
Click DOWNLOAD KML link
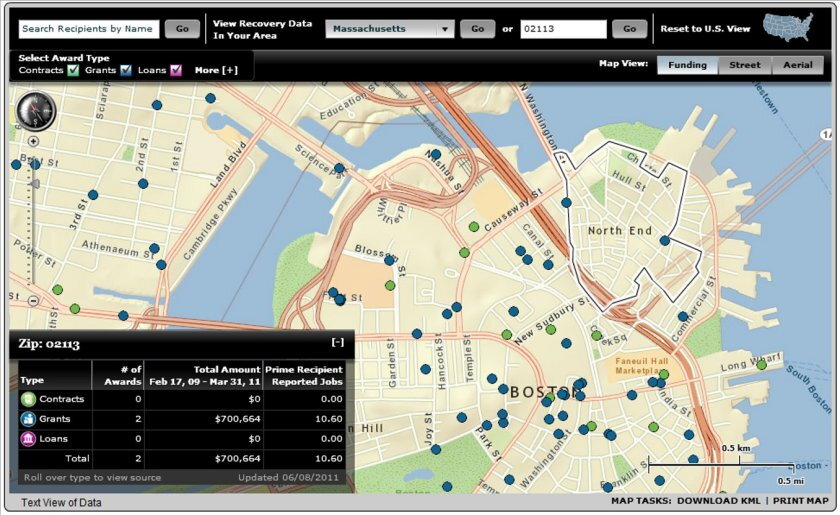point(718,501)
